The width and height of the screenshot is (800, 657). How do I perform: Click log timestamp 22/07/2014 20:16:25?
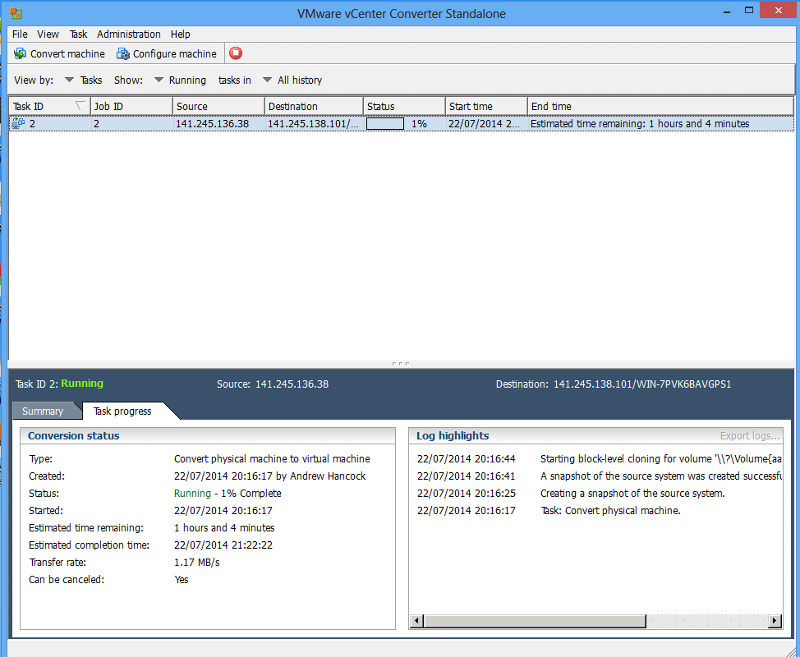466,493
